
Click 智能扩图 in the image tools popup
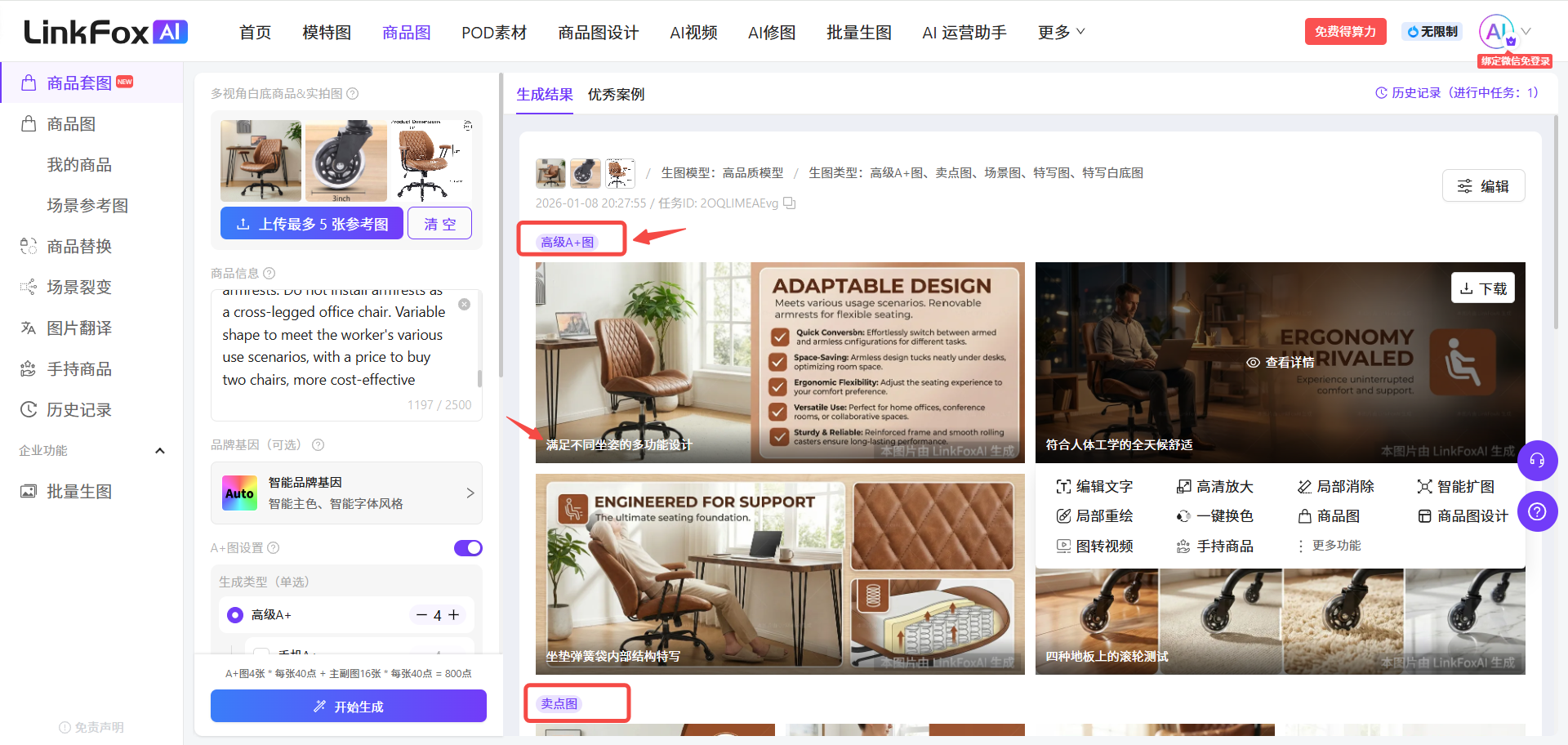tap(1455, 486)
